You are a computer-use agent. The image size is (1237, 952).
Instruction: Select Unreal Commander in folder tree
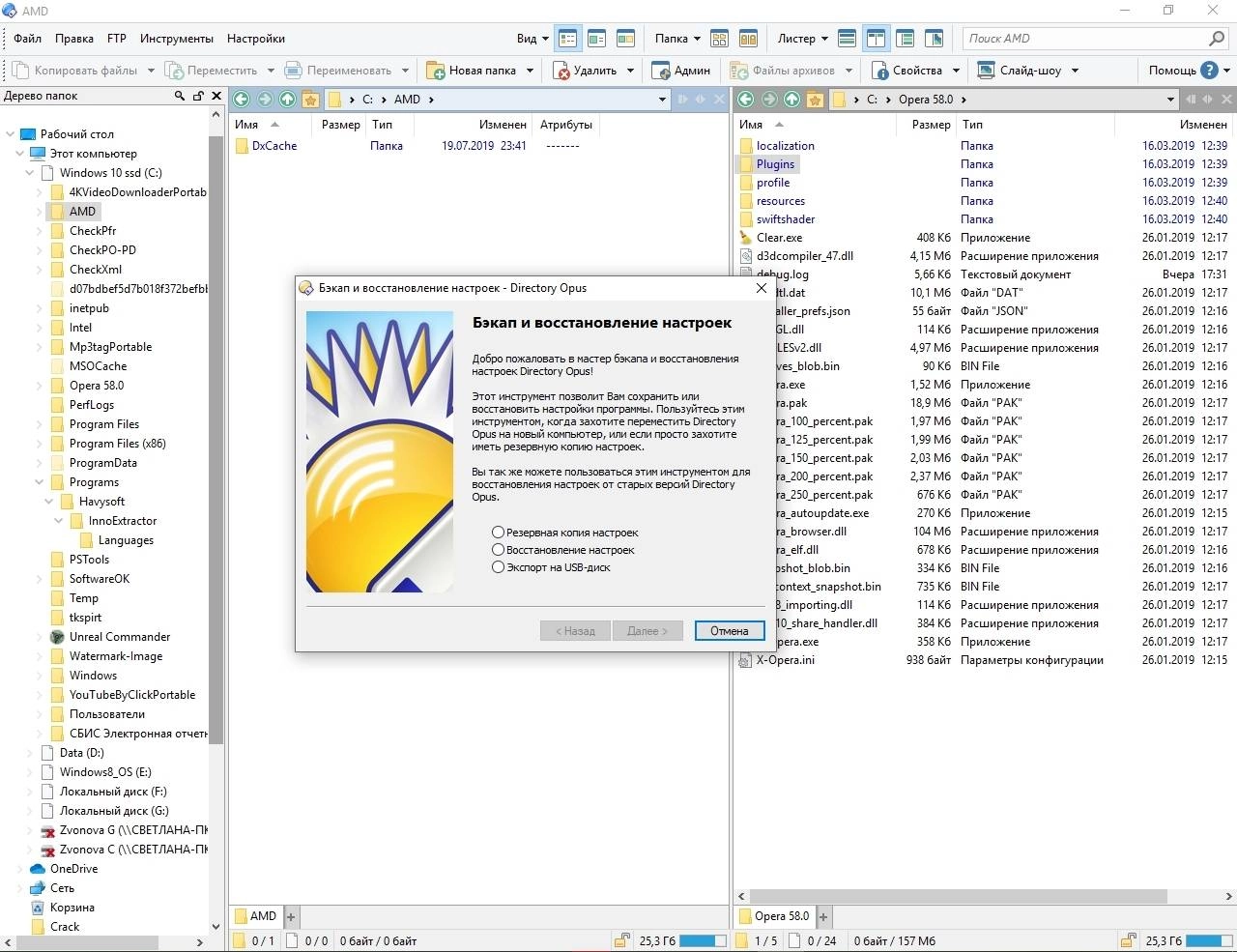pos(119,637)
